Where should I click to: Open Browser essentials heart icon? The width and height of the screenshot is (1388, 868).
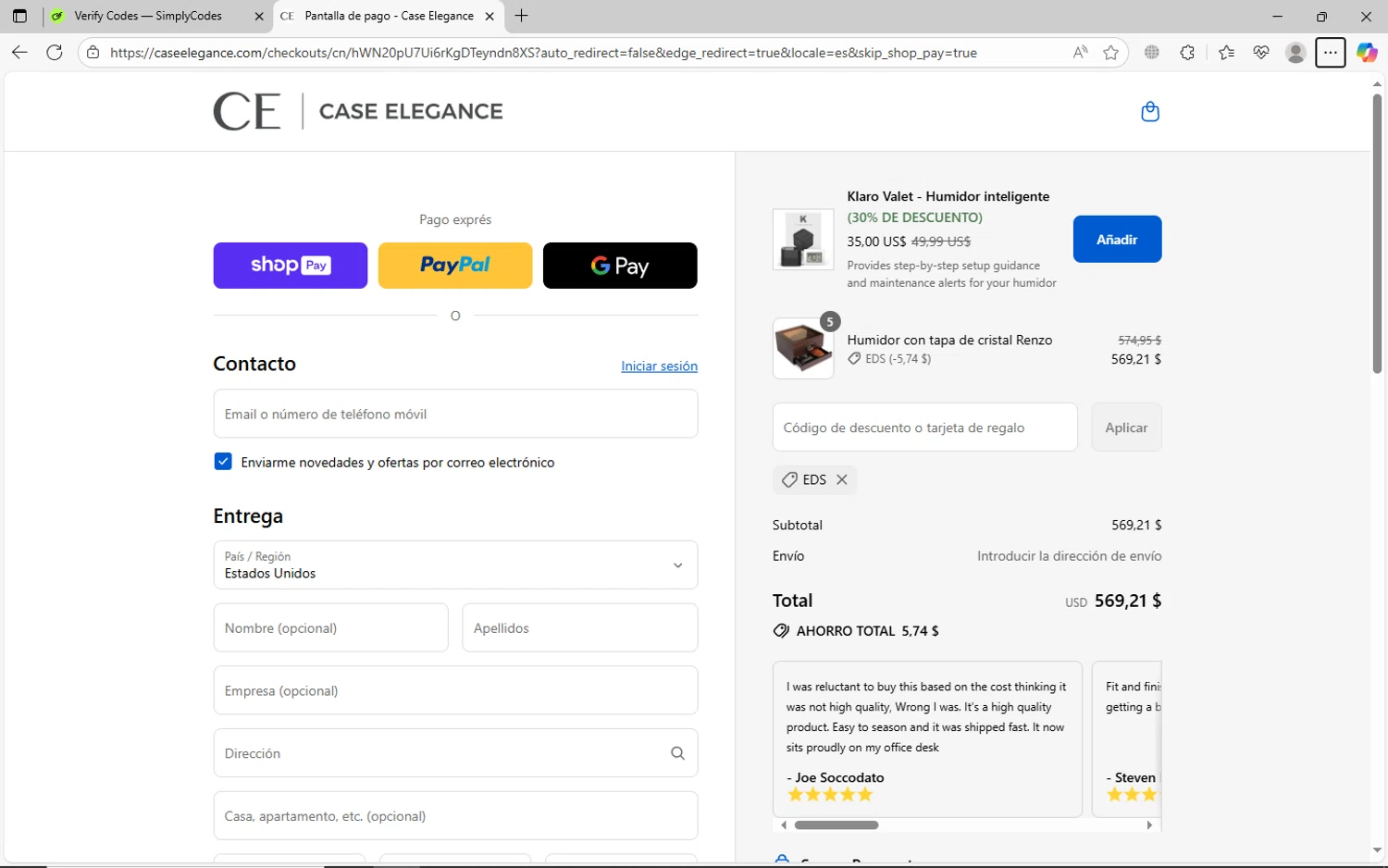(x=1260, y=53)
